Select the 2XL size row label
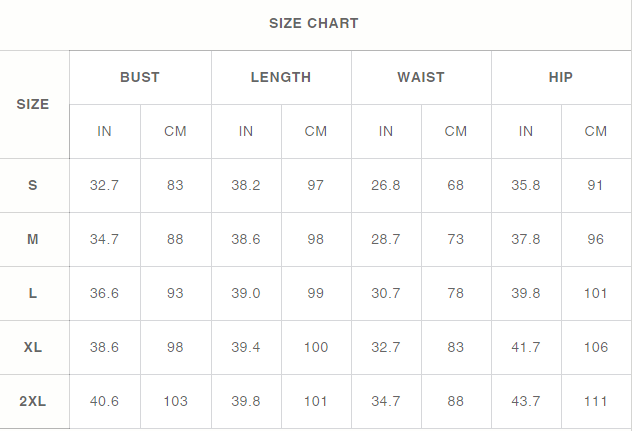This screenshot has height=431, width=632. pyautogui.click(x=33, y=401)
